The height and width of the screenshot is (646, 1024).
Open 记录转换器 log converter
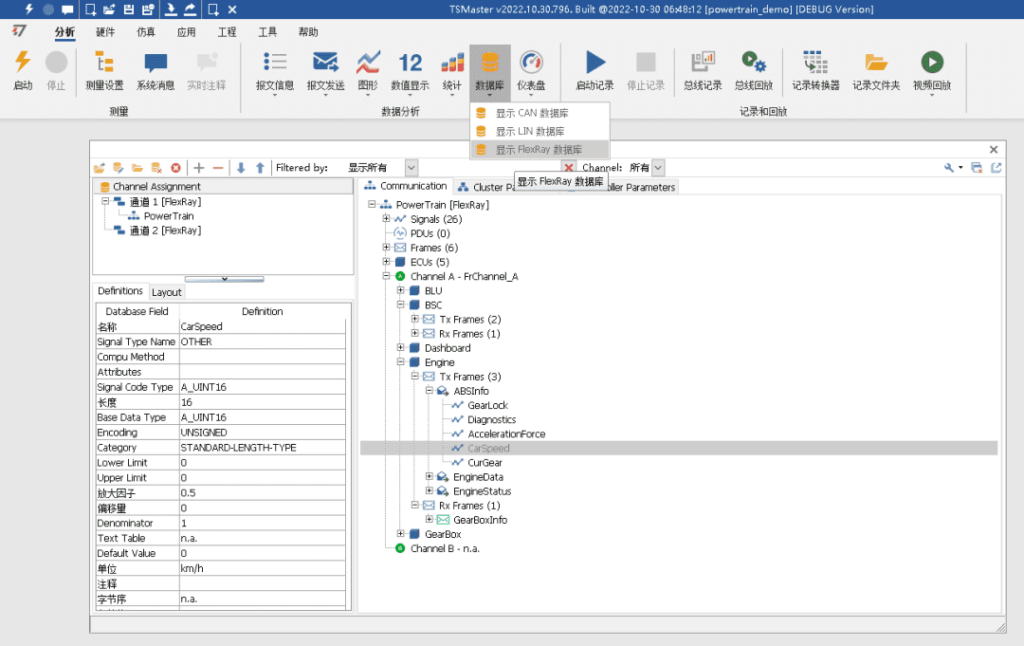click(816, 69)
